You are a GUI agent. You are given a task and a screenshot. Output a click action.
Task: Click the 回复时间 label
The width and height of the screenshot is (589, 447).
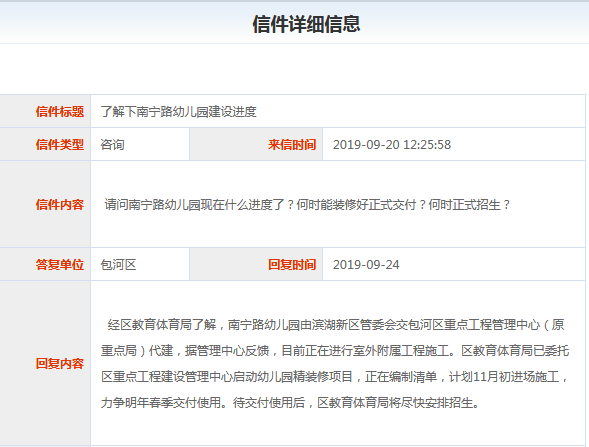tap(292, 264)
